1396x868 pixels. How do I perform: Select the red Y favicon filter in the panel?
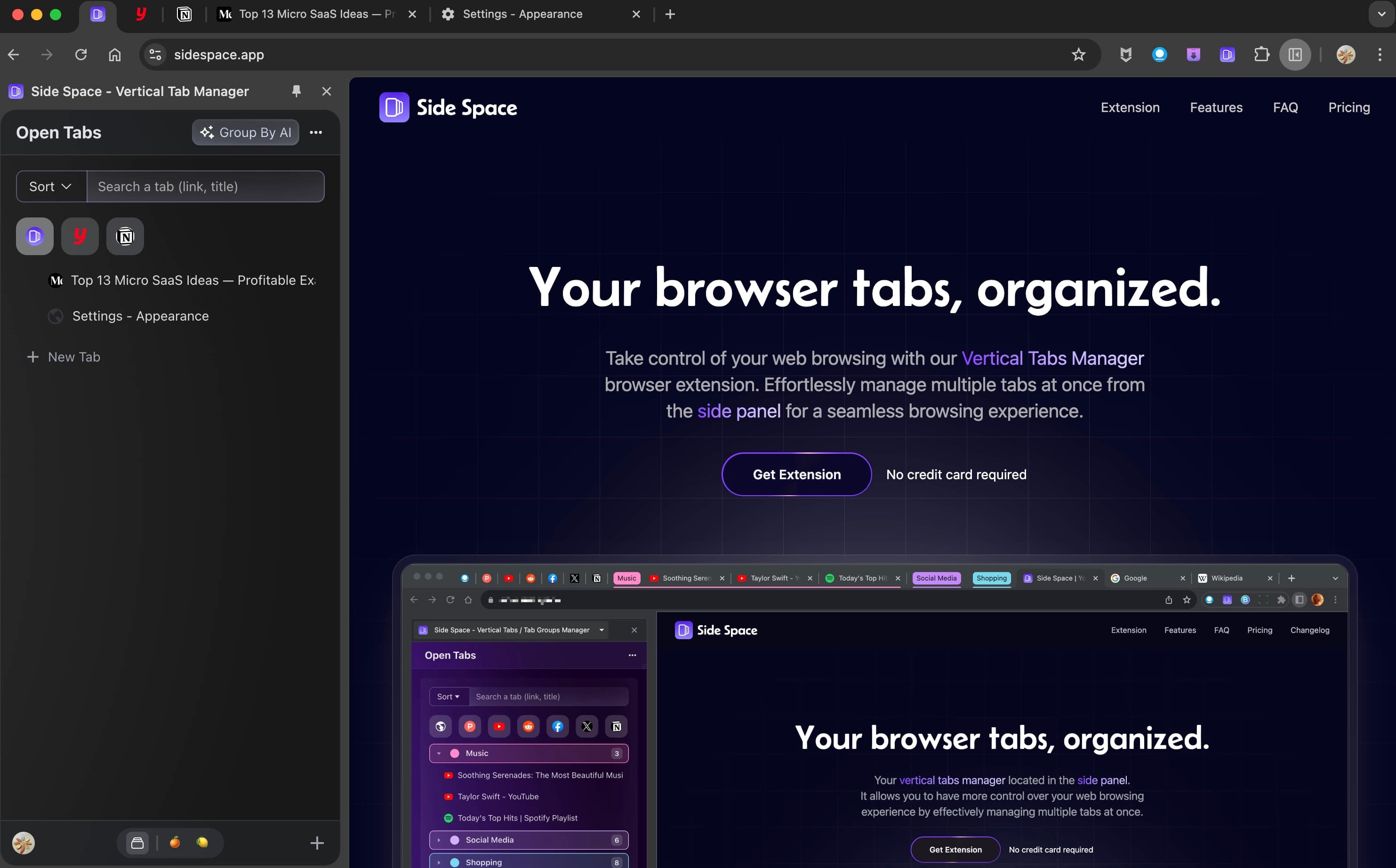click(79, 236)
